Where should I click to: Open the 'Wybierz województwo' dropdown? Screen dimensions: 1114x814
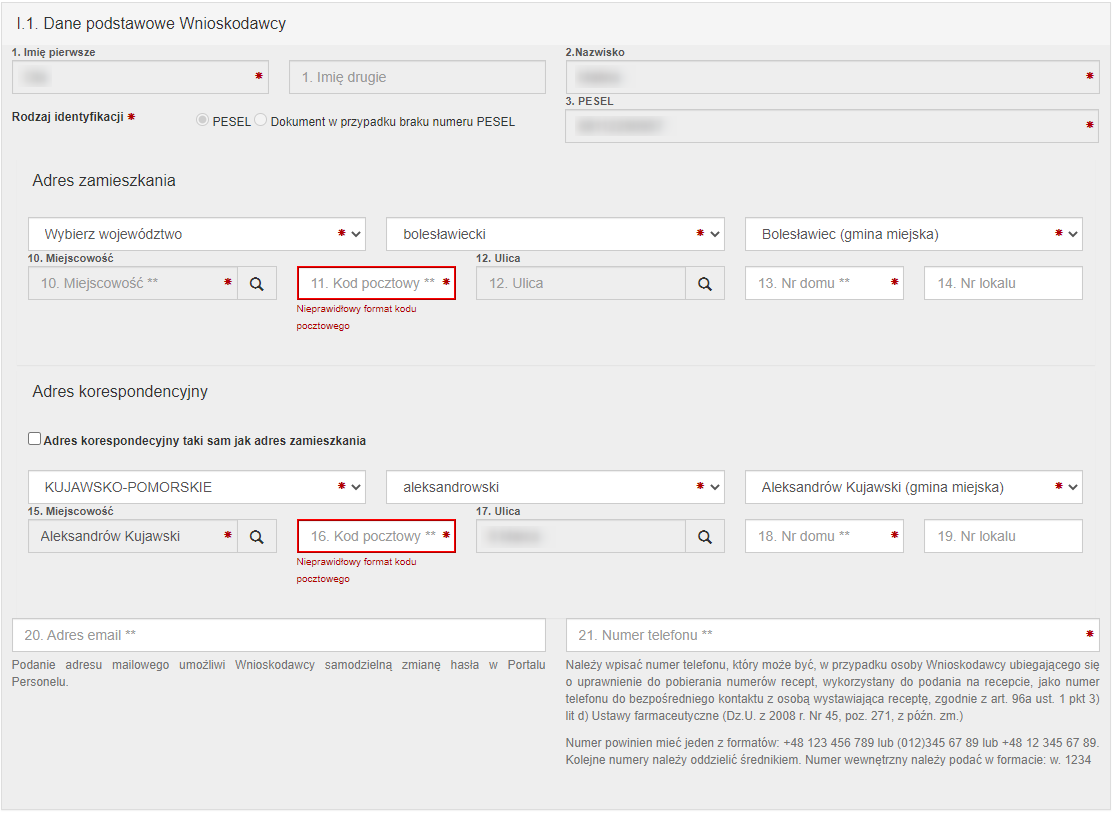[x=197, y=234]
